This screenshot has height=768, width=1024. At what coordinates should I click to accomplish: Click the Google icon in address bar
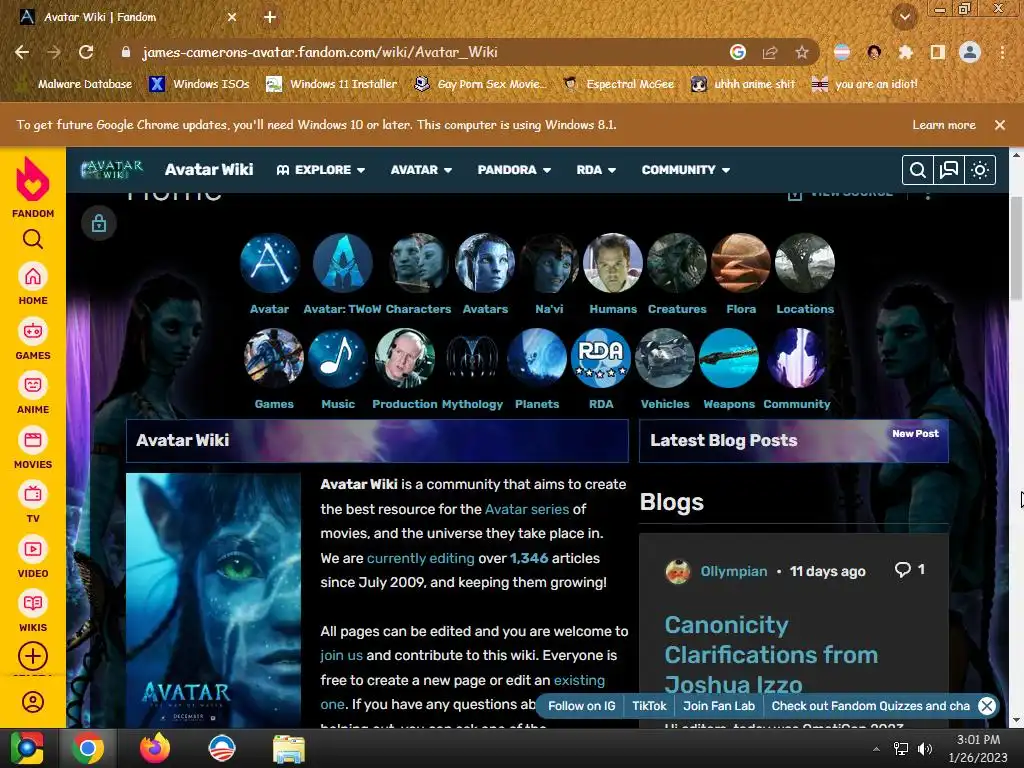738,52
